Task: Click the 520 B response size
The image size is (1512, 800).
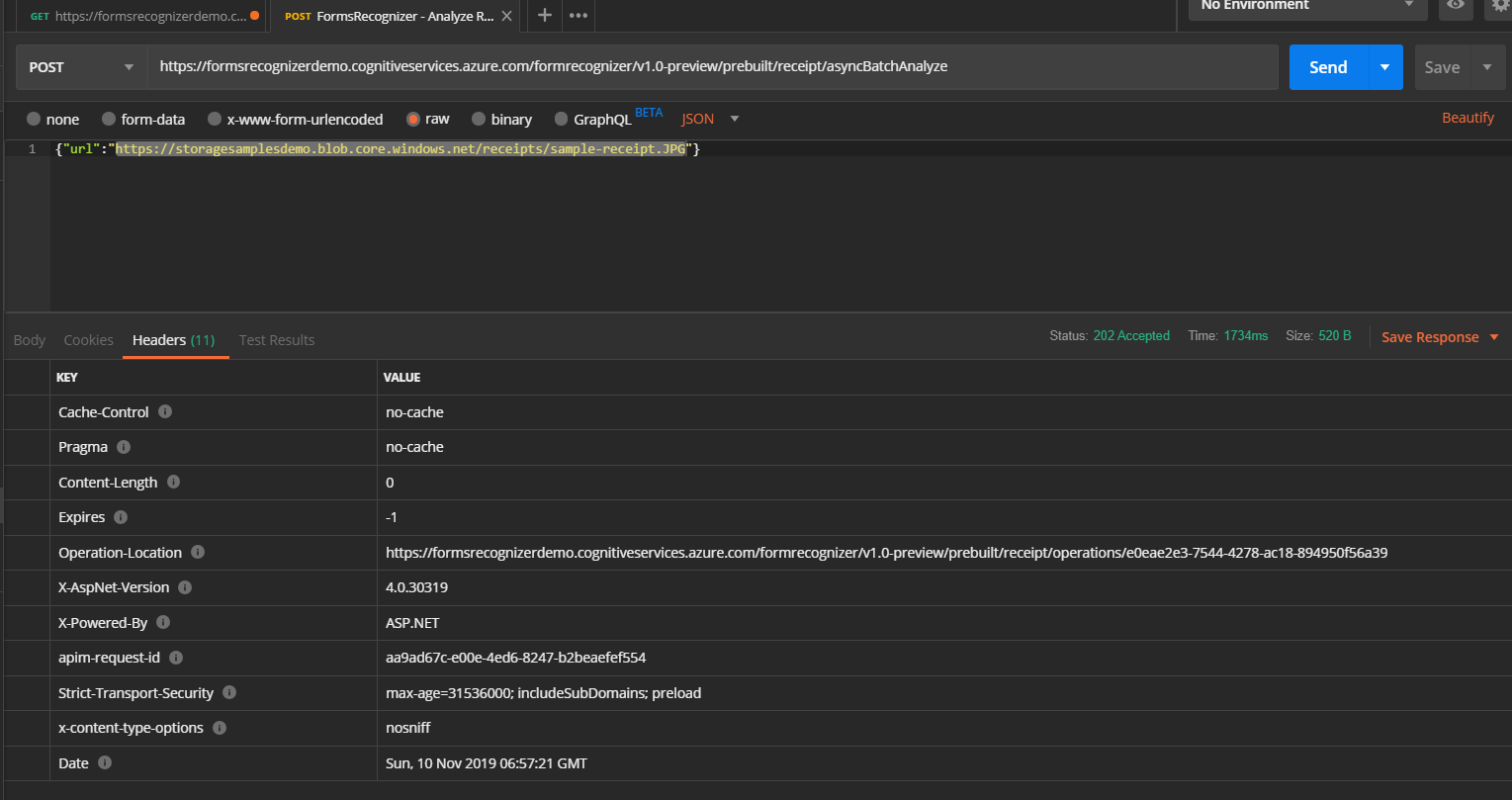Action: pos(1334,336)
